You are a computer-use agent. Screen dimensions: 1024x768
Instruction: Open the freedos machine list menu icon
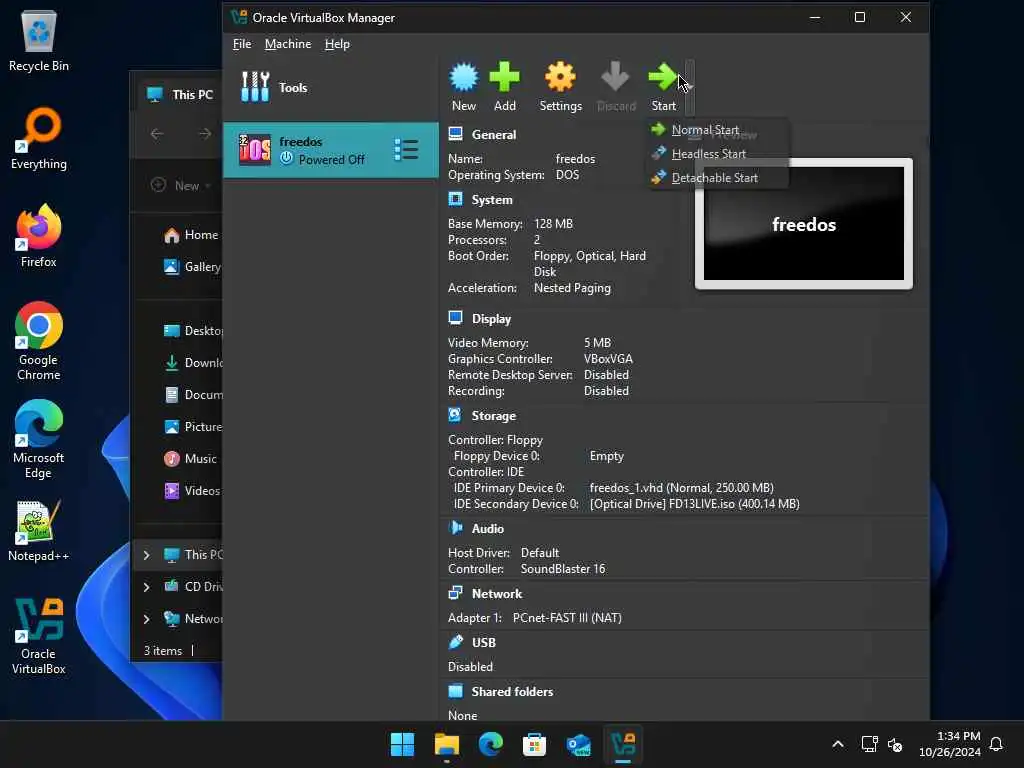click(x=406, y=150)
